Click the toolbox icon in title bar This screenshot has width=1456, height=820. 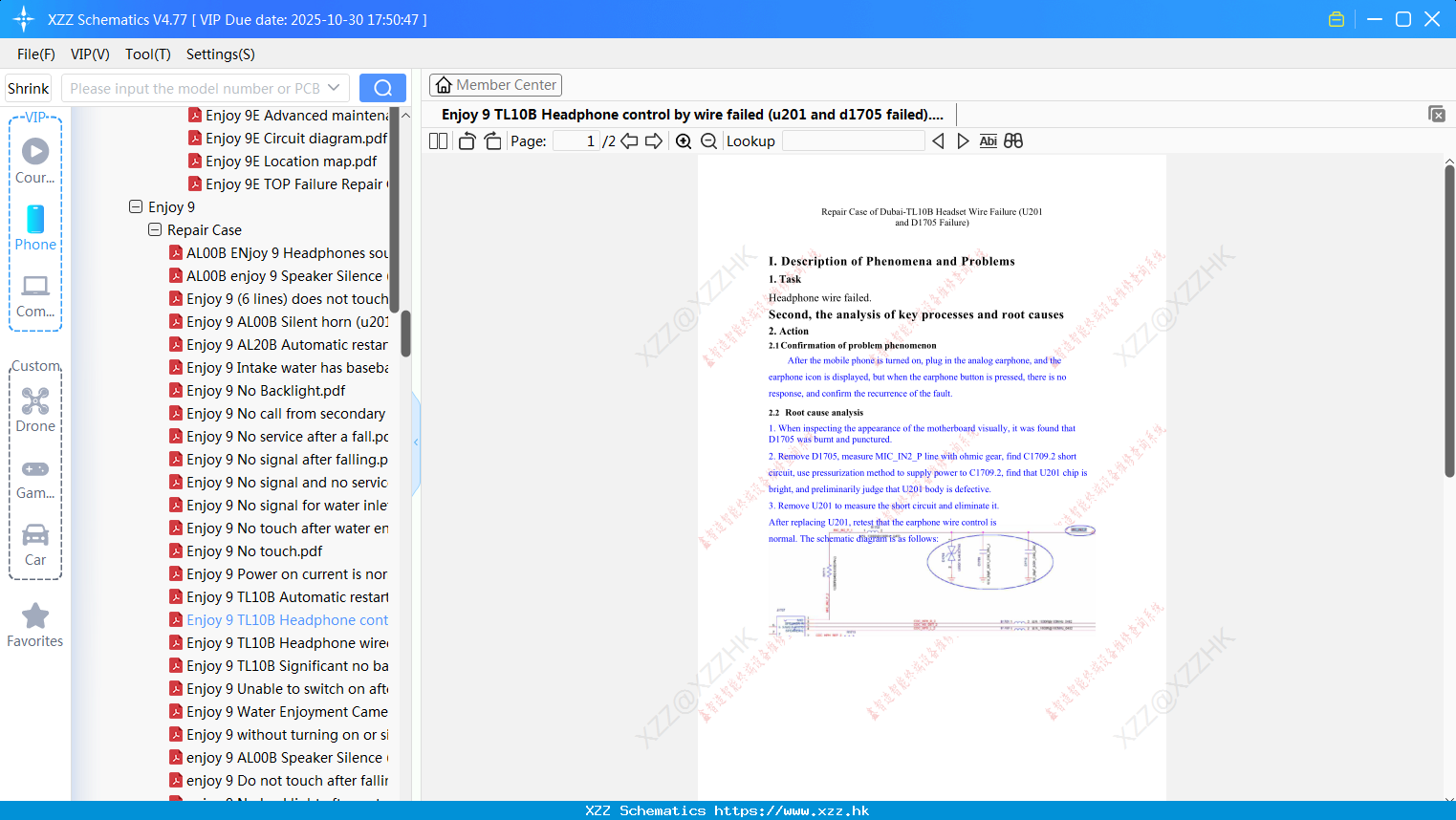point(1336,19)
